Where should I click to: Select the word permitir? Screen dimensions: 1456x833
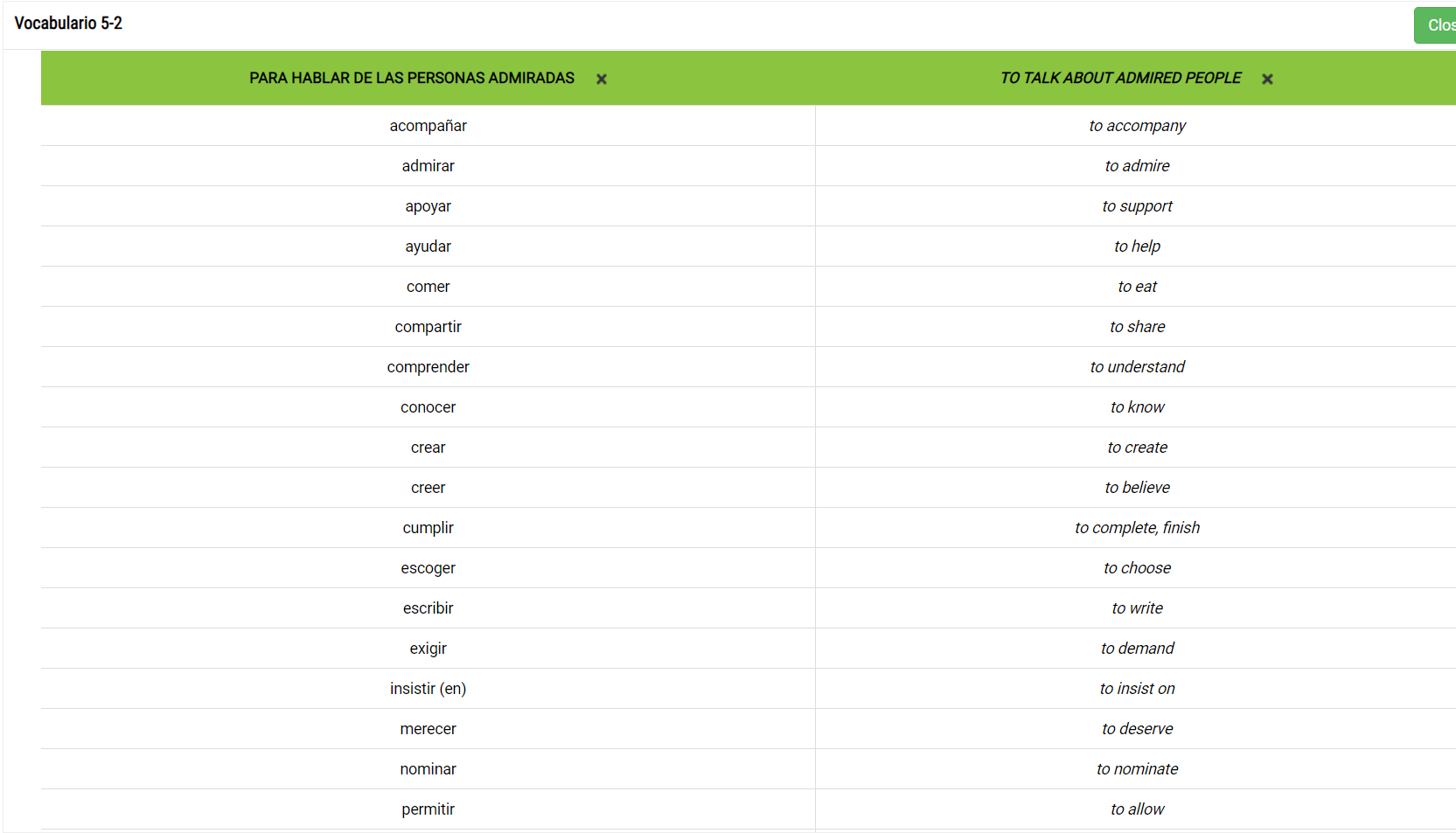pyautogui.click(x=428, y=809)
